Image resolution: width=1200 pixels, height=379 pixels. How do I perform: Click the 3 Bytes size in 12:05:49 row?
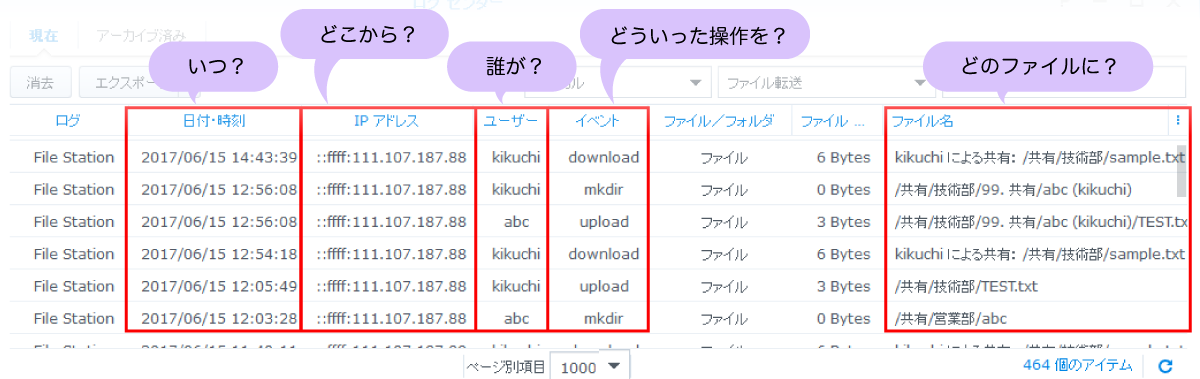(843, 286)
